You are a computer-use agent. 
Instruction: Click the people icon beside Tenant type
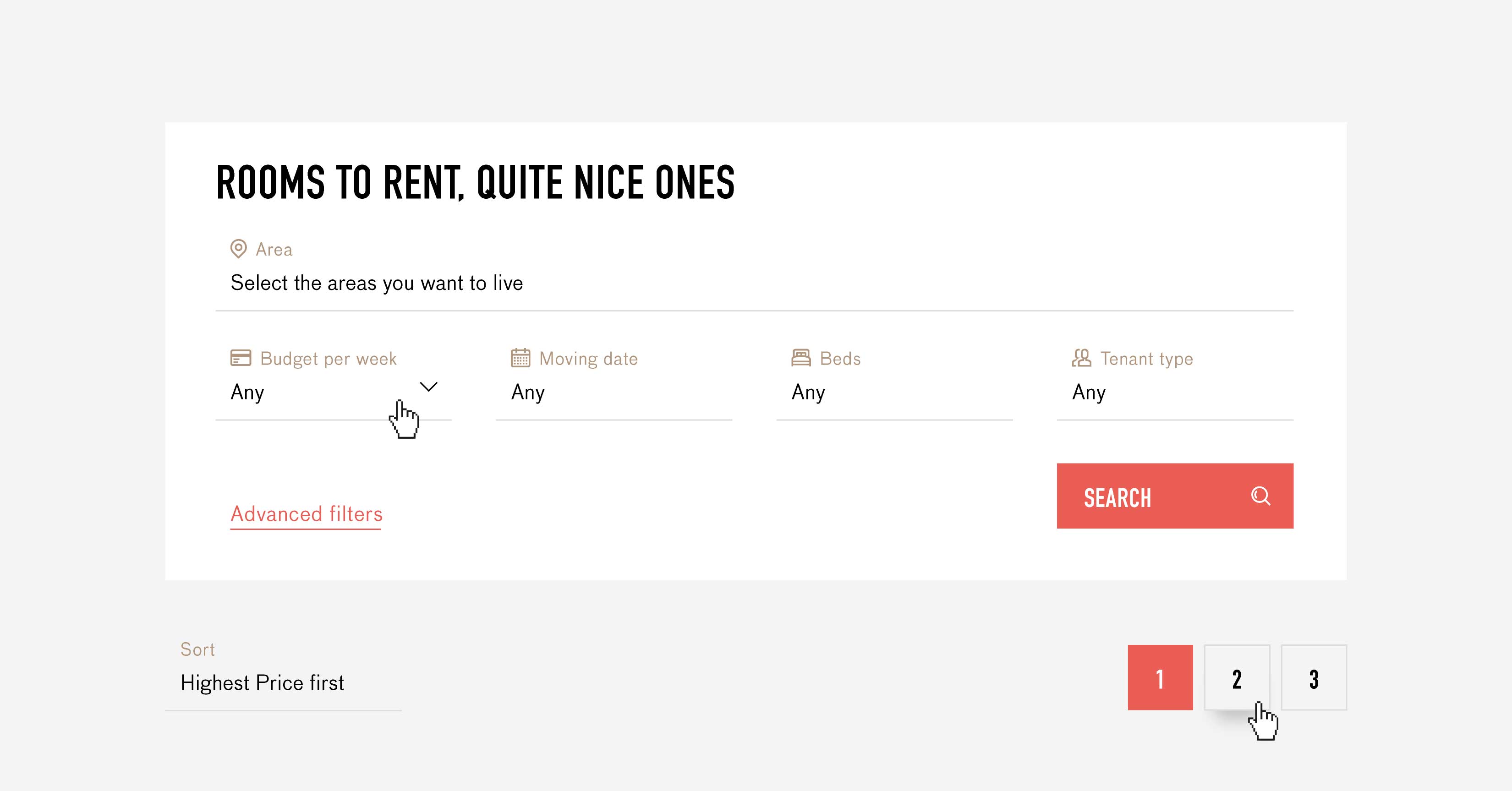1081,358
